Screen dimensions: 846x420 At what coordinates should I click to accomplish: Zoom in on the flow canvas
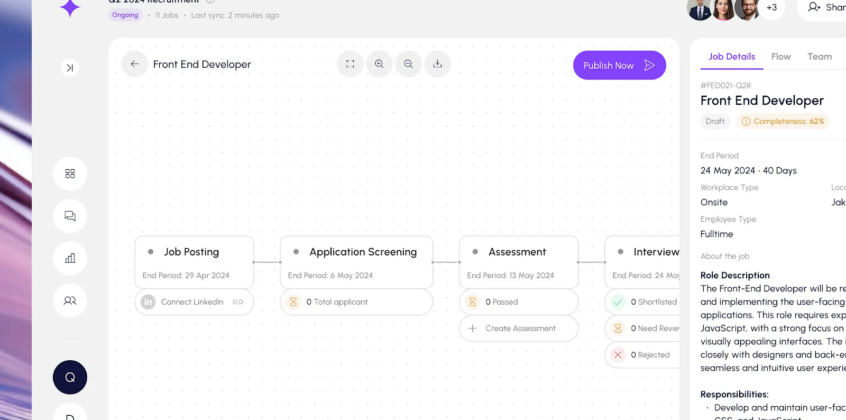[379, 64]
